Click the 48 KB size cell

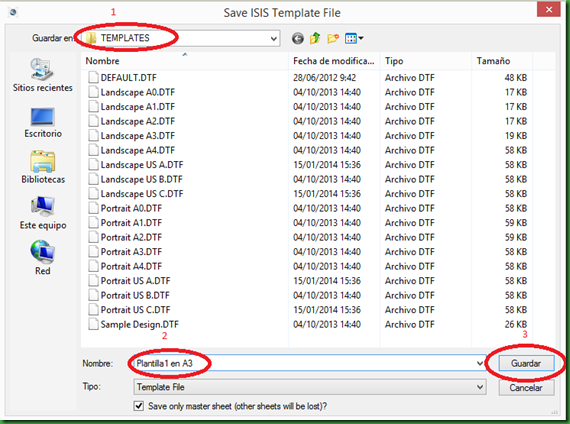point(515,77)
